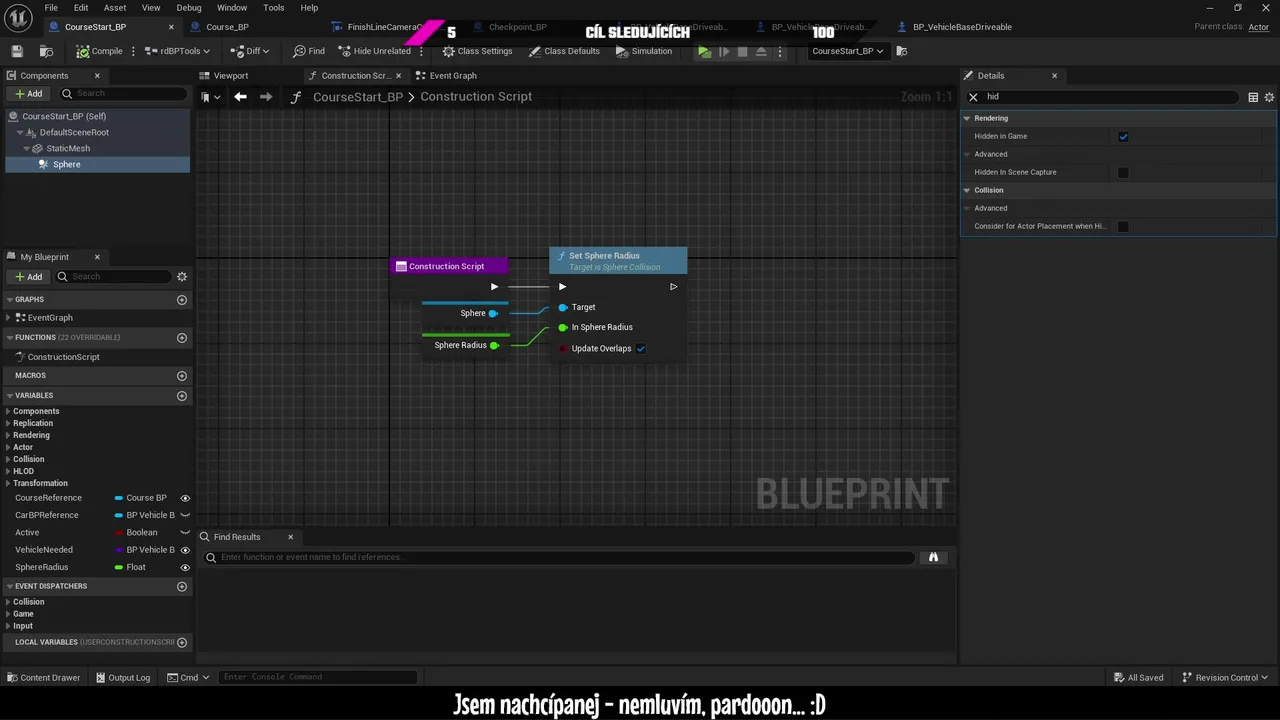
Task: Switch to the BP_VehicleBaseDriveable tab
Action: 962,27
